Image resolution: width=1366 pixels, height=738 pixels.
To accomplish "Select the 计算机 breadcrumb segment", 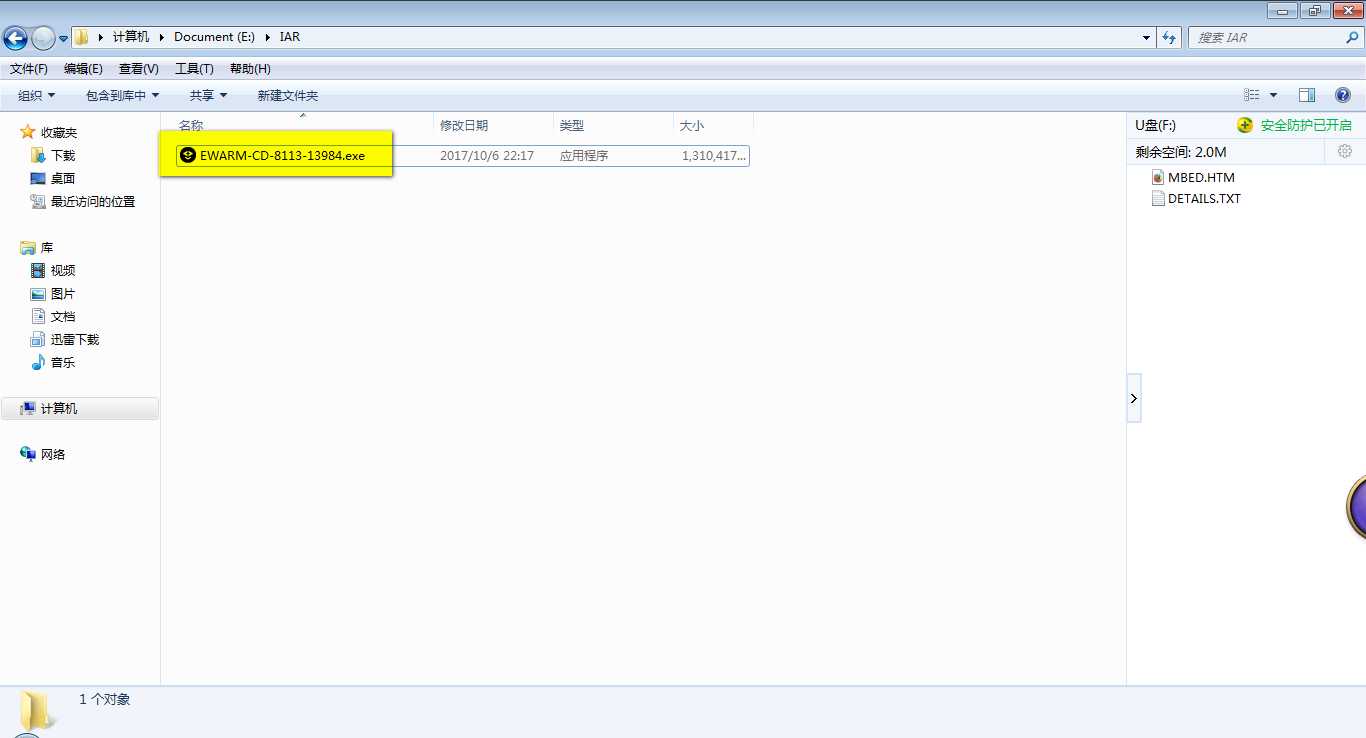I will 131,37.
